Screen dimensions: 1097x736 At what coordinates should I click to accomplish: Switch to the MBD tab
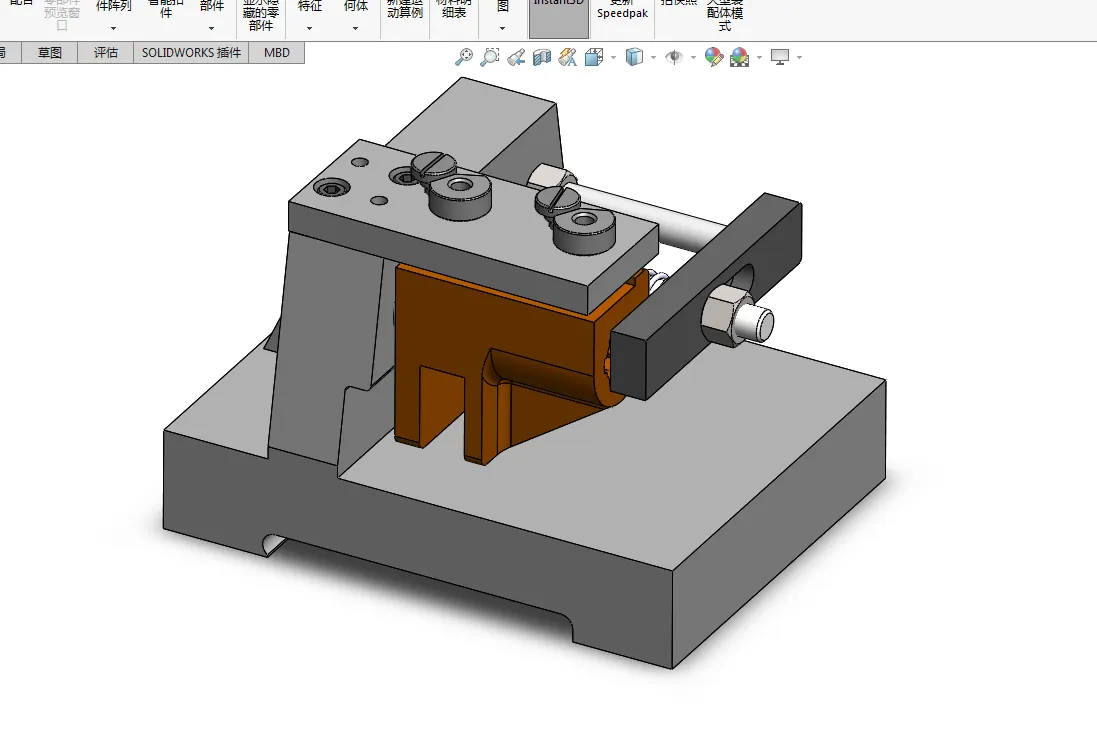277,53
